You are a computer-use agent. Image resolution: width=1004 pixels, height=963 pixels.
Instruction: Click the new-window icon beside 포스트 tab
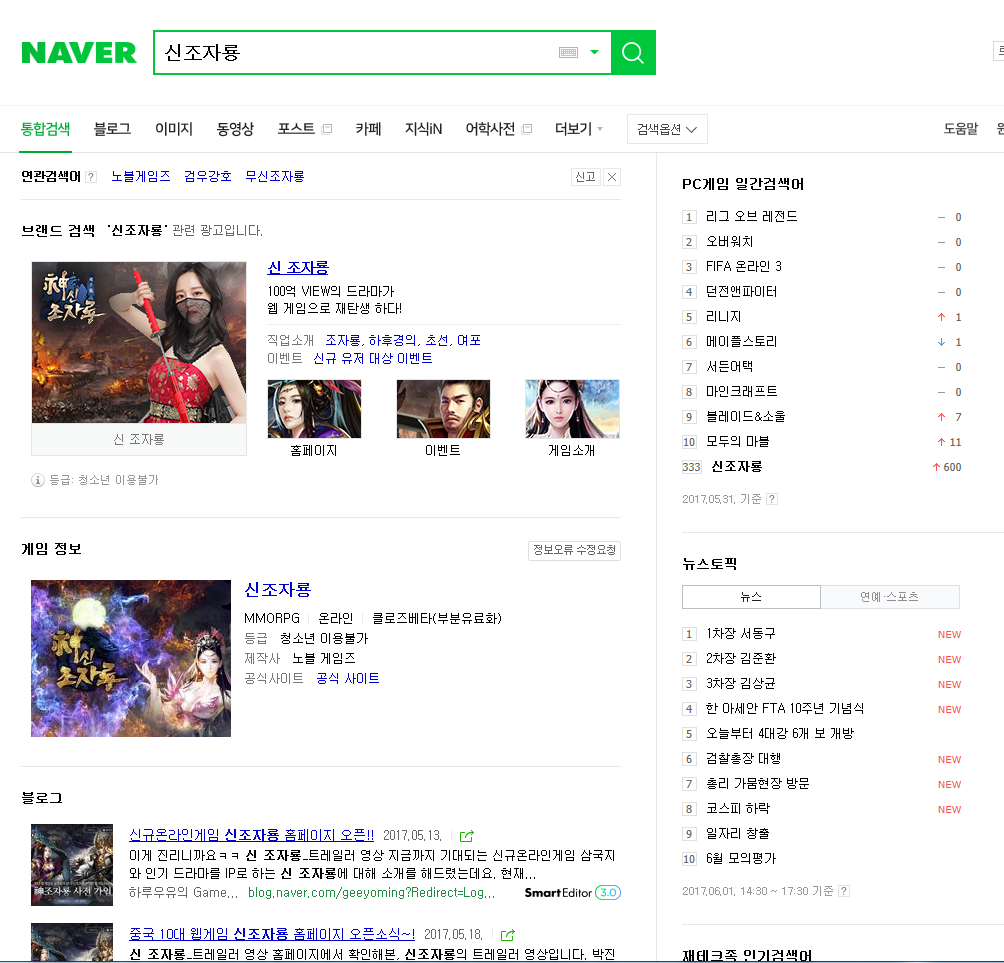(327, 129)
